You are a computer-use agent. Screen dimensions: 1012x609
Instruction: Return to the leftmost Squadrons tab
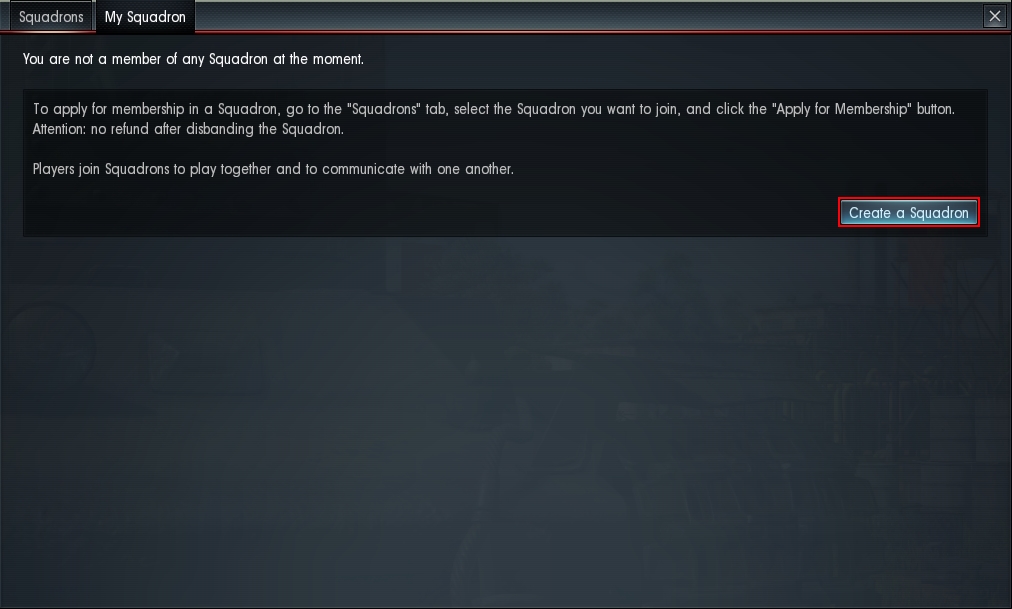[x=51, y=17]
